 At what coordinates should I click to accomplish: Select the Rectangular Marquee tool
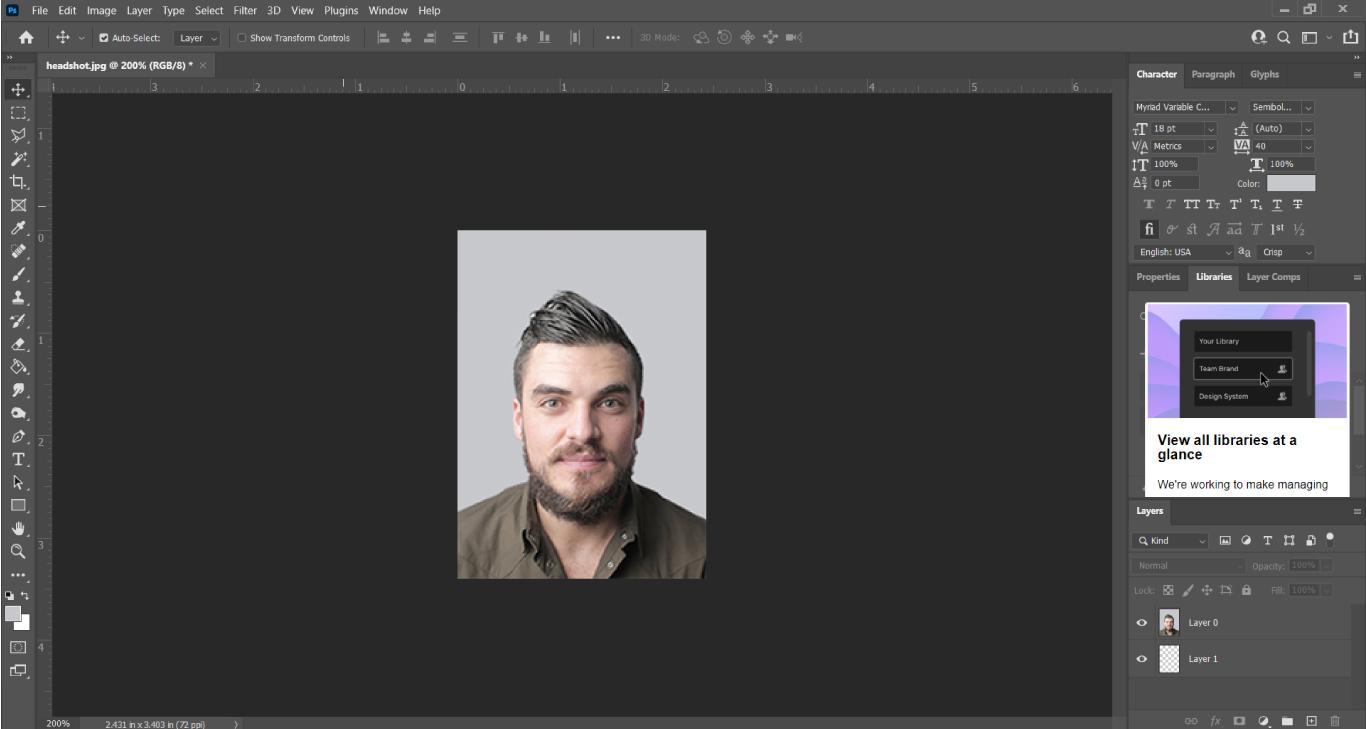pos(18,112)
